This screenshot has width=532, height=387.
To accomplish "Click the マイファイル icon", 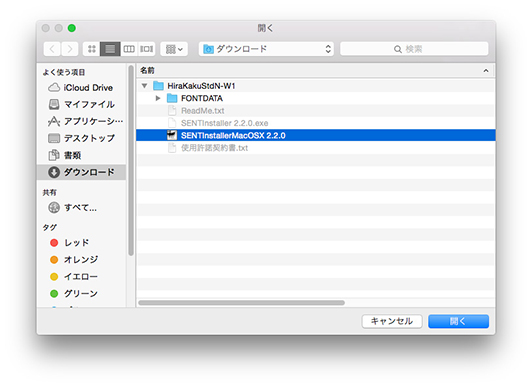I will 54,104.
